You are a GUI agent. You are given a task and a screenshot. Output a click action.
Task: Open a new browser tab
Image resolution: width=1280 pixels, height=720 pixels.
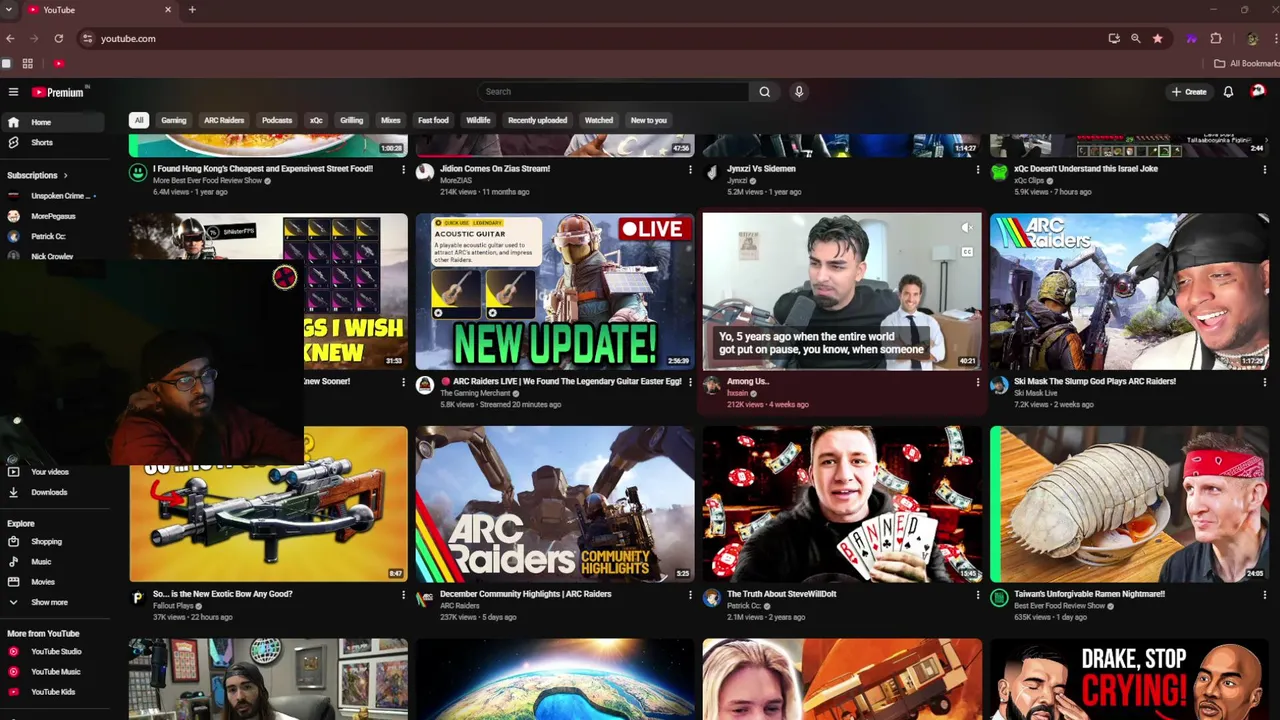coord(192,10)
